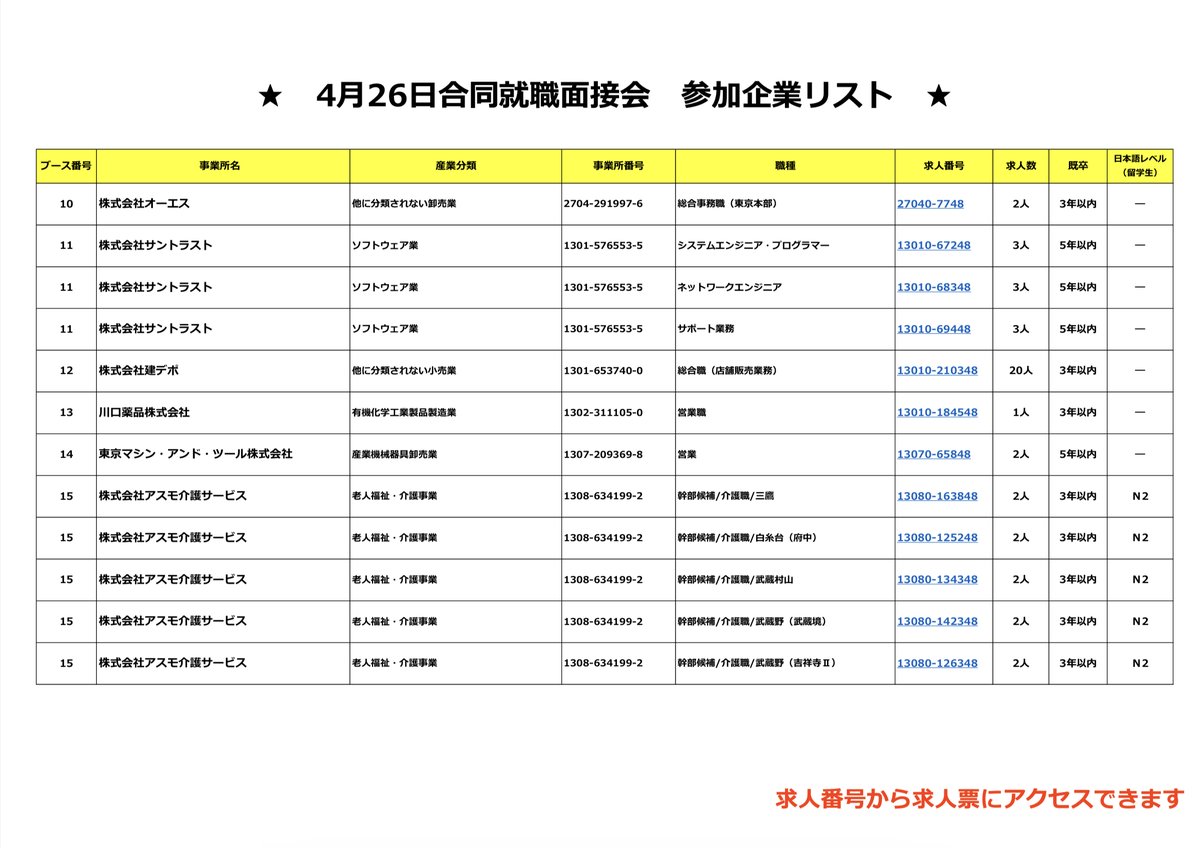This screenshot has height=848, width=1200.
Task: Click the 職種 column header
Action: coord(785,166)
